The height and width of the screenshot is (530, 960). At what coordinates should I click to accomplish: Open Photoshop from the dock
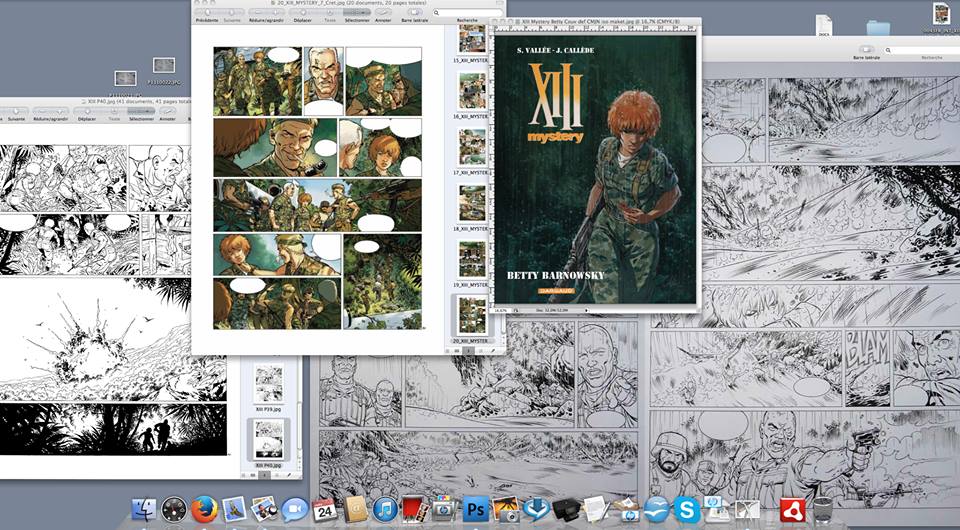[x=476, y=509]
